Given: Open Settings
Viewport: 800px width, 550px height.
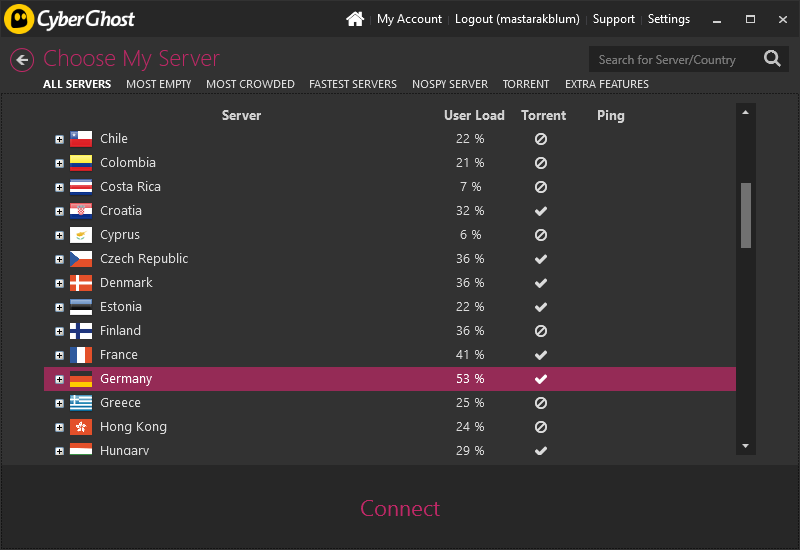Looking at the screenshot, I should 669,19.
